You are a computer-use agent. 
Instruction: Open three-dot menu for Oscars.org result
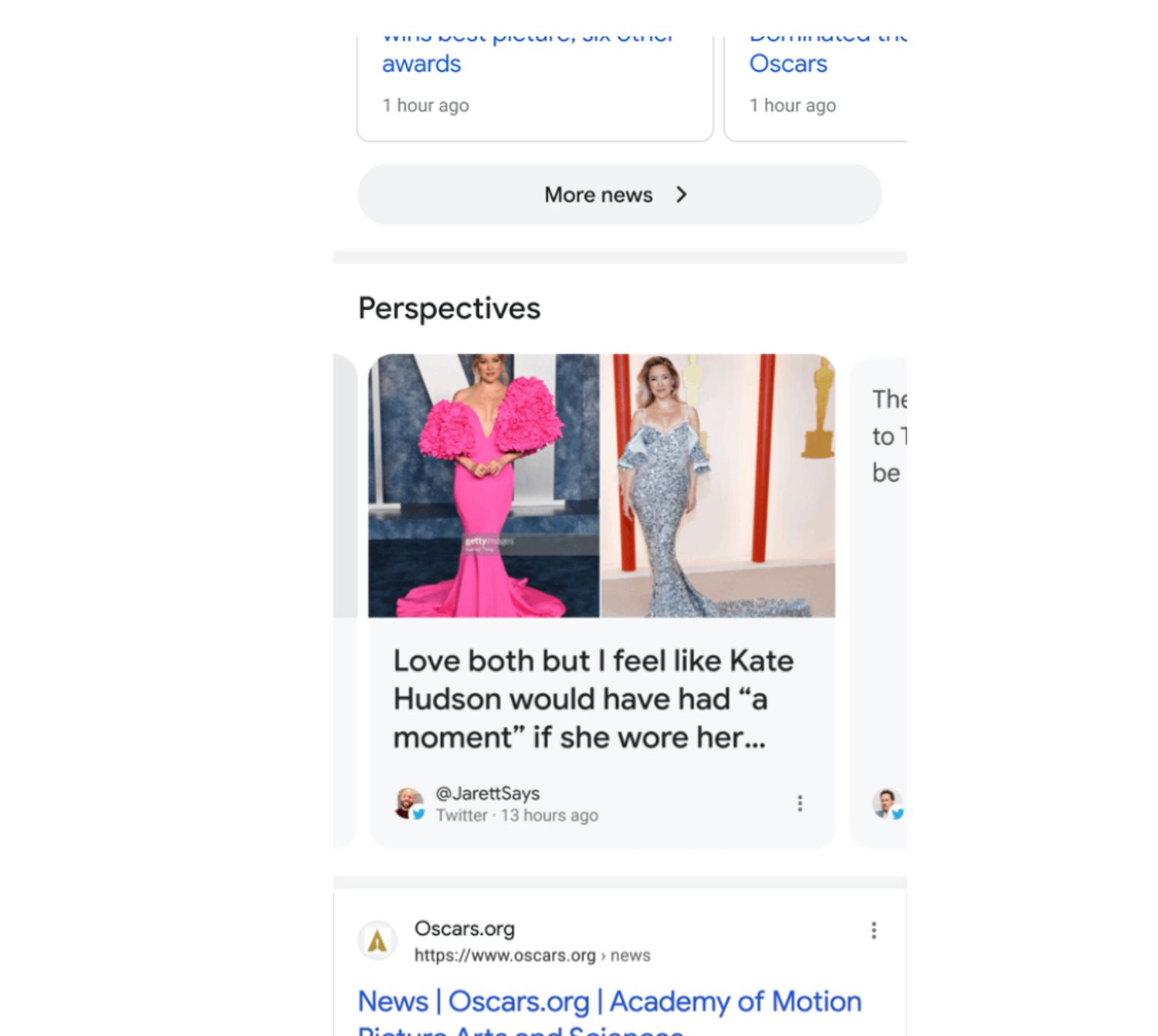click(874, 930)
